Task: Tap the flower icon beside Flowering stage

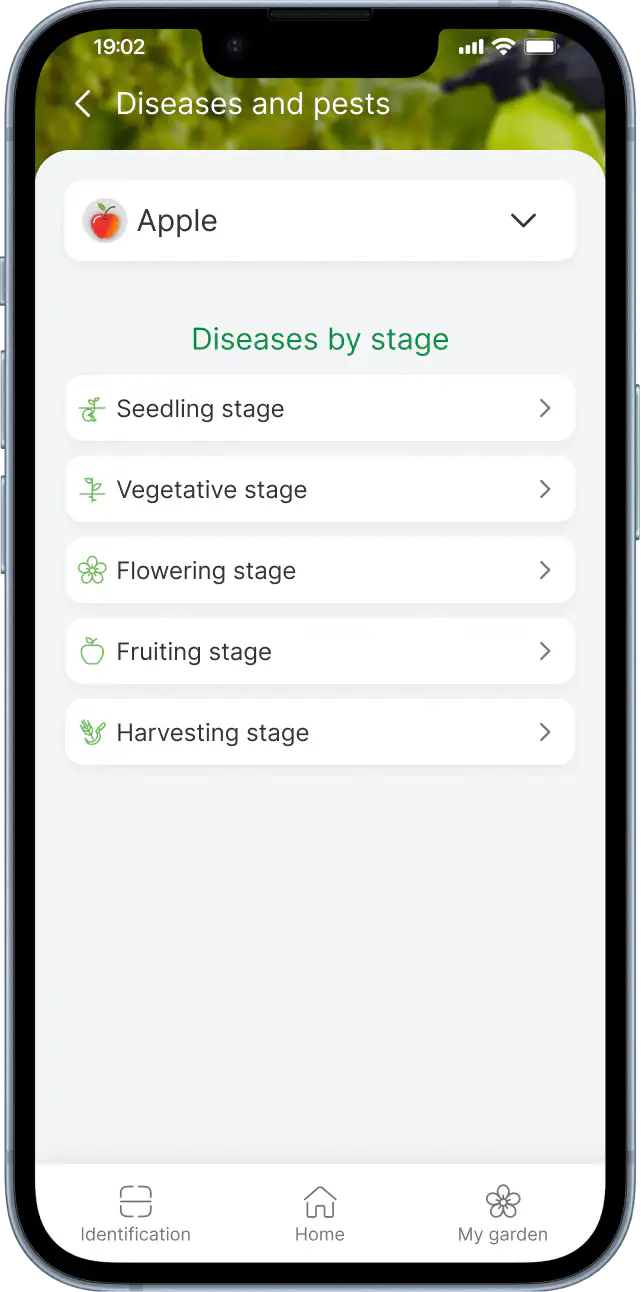Action: point(92,571)
